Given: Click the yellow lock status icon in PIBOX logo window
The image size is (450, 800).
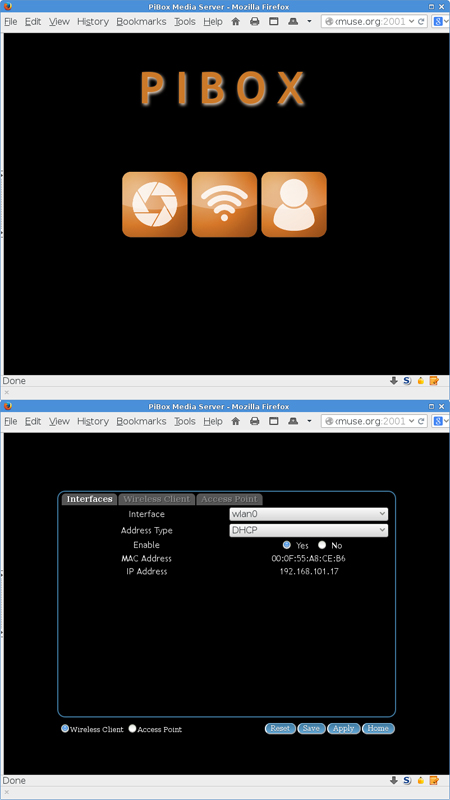Looking at the screenshot, I should click(421, 381).
